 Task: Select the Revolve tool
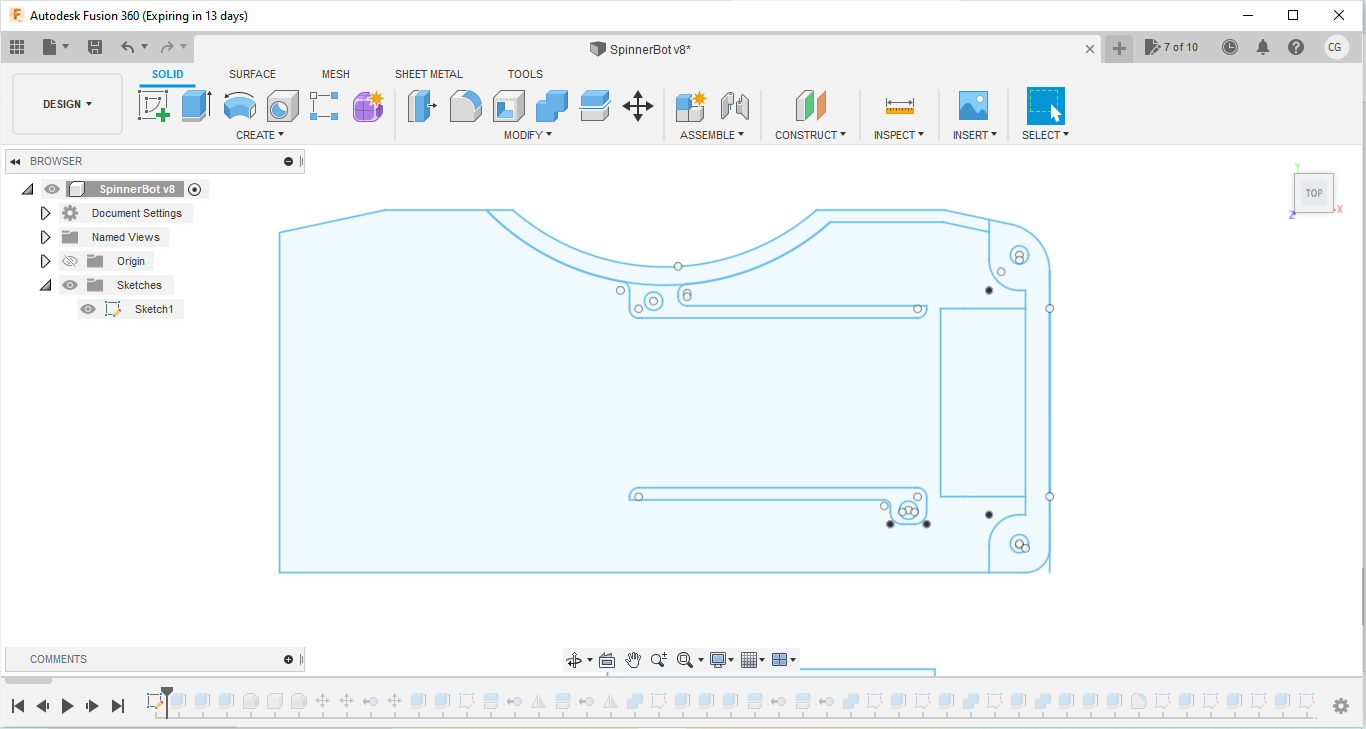pyautogui.click(x=239, y=105)
